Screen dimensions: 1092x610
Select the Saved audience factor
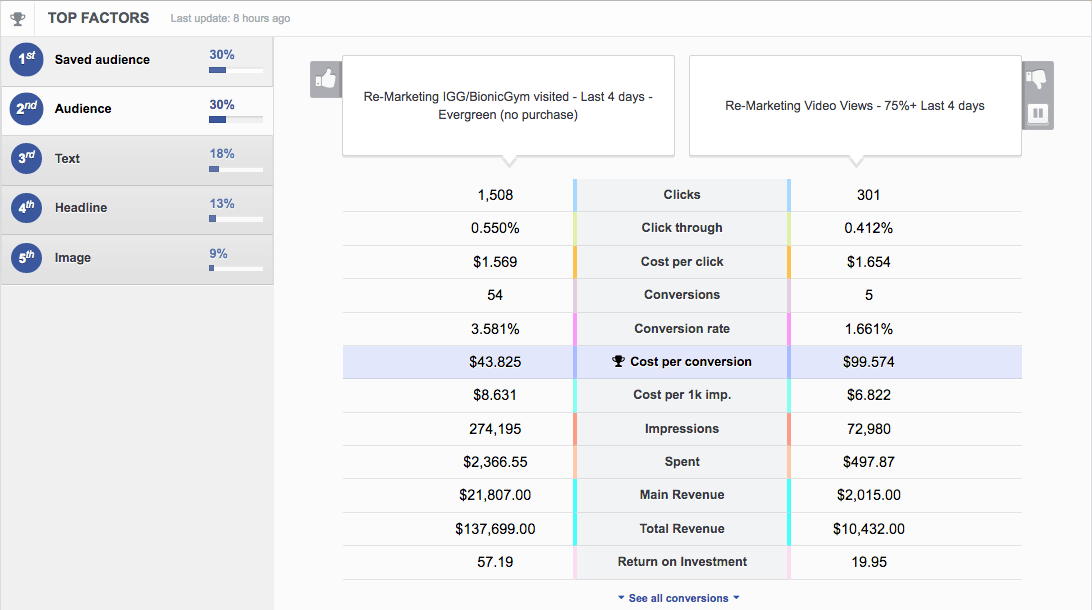(x=137, y=61)
